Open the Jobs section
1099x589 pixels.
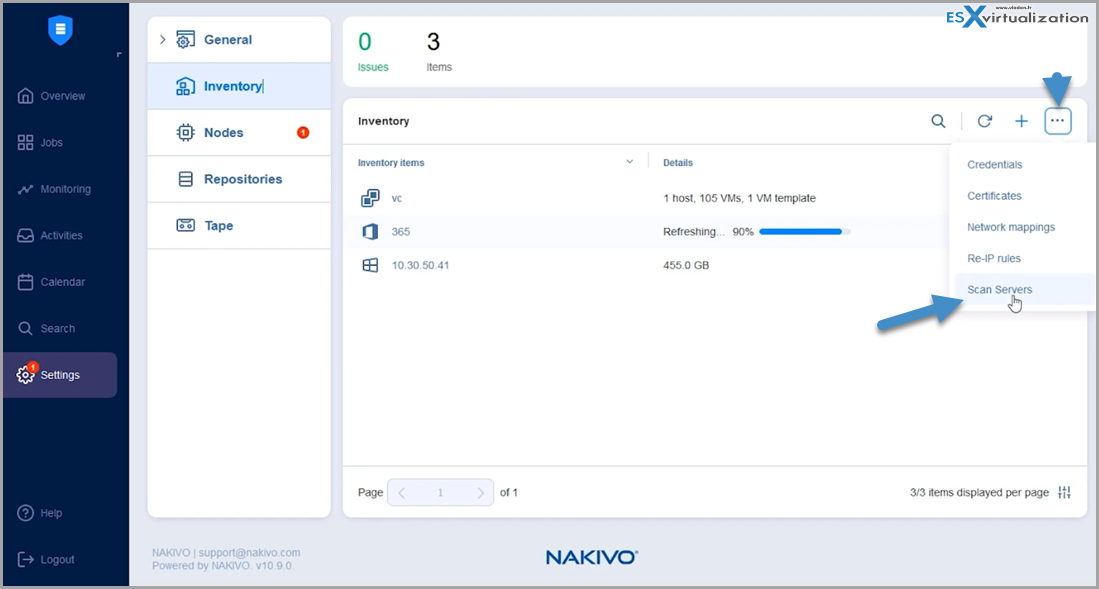tap(40, 142)
